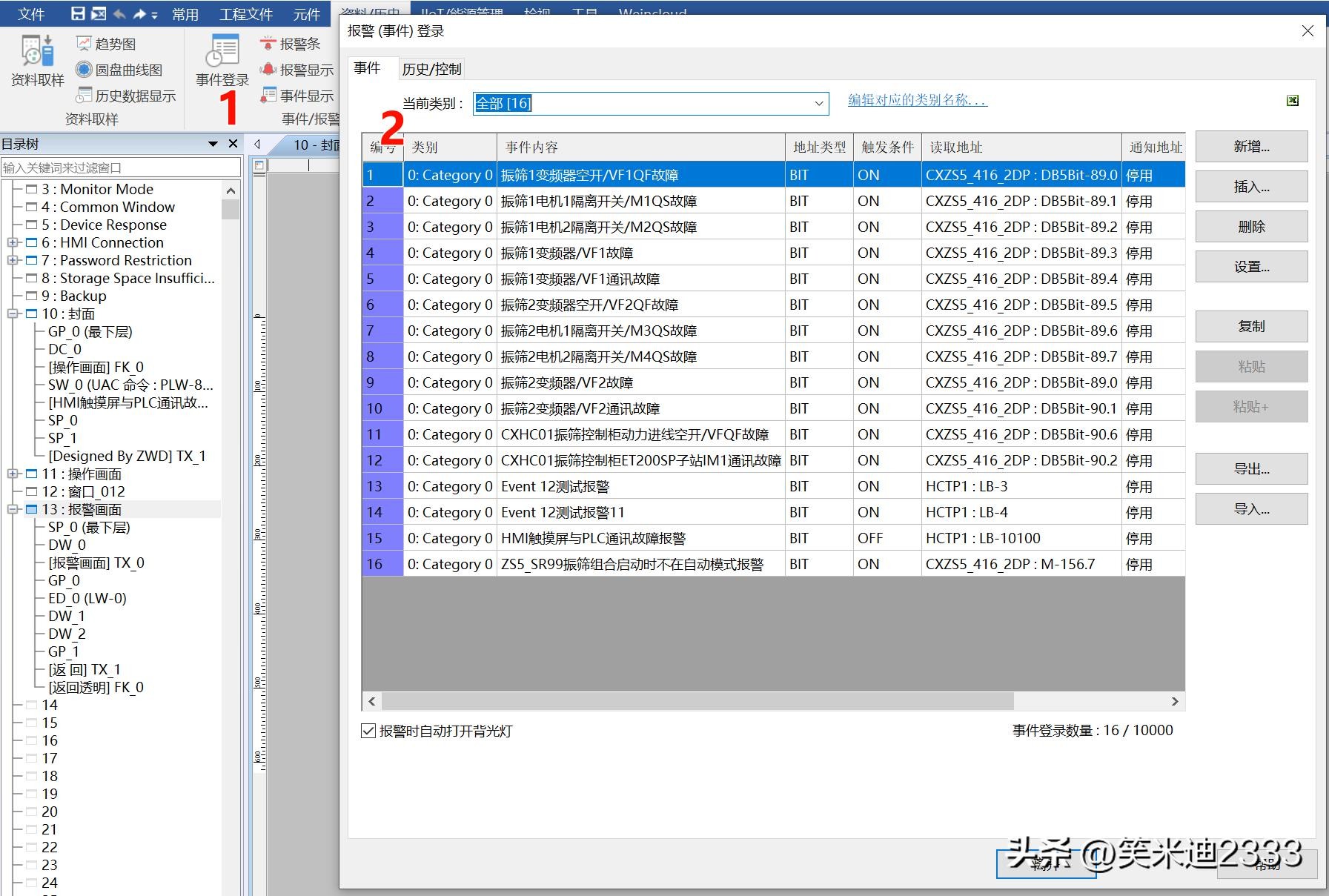Click the directory tree keyword filter field
The height and width of the screenshot is (896, 1329).
(x=120, y=167)
